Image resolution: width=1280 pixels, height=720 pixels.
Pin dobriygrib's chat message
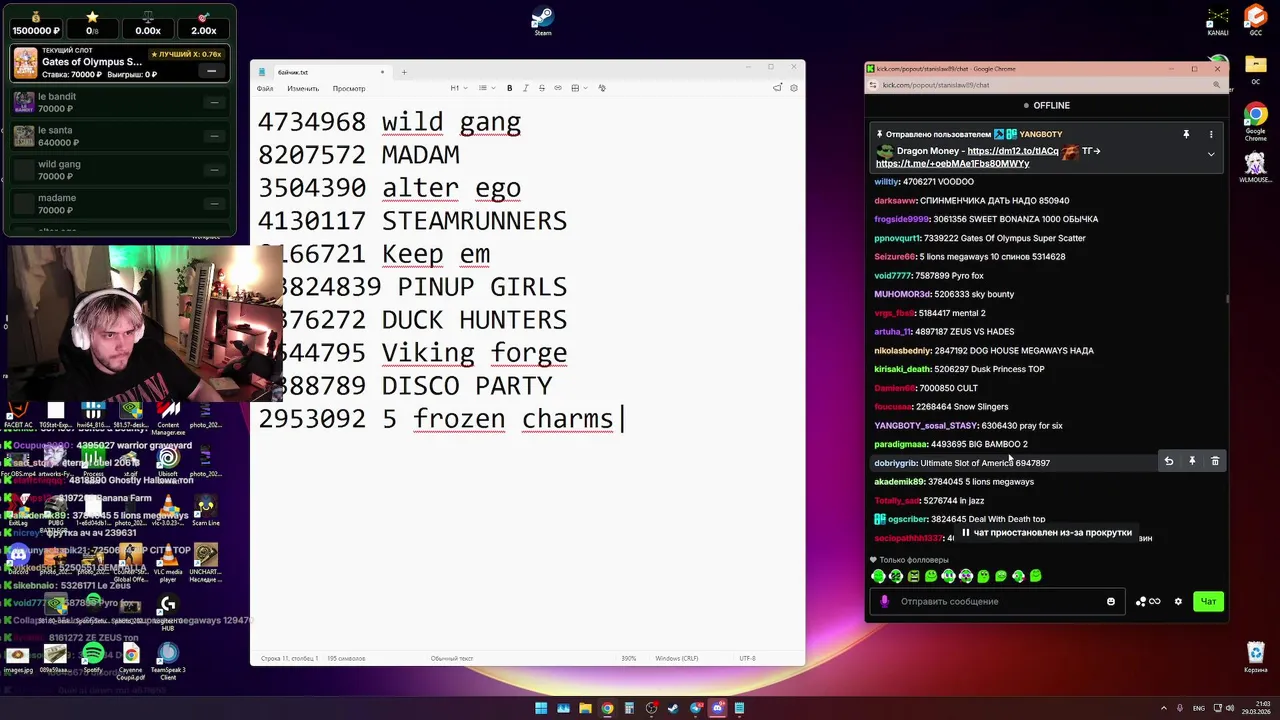[1192, 461]
